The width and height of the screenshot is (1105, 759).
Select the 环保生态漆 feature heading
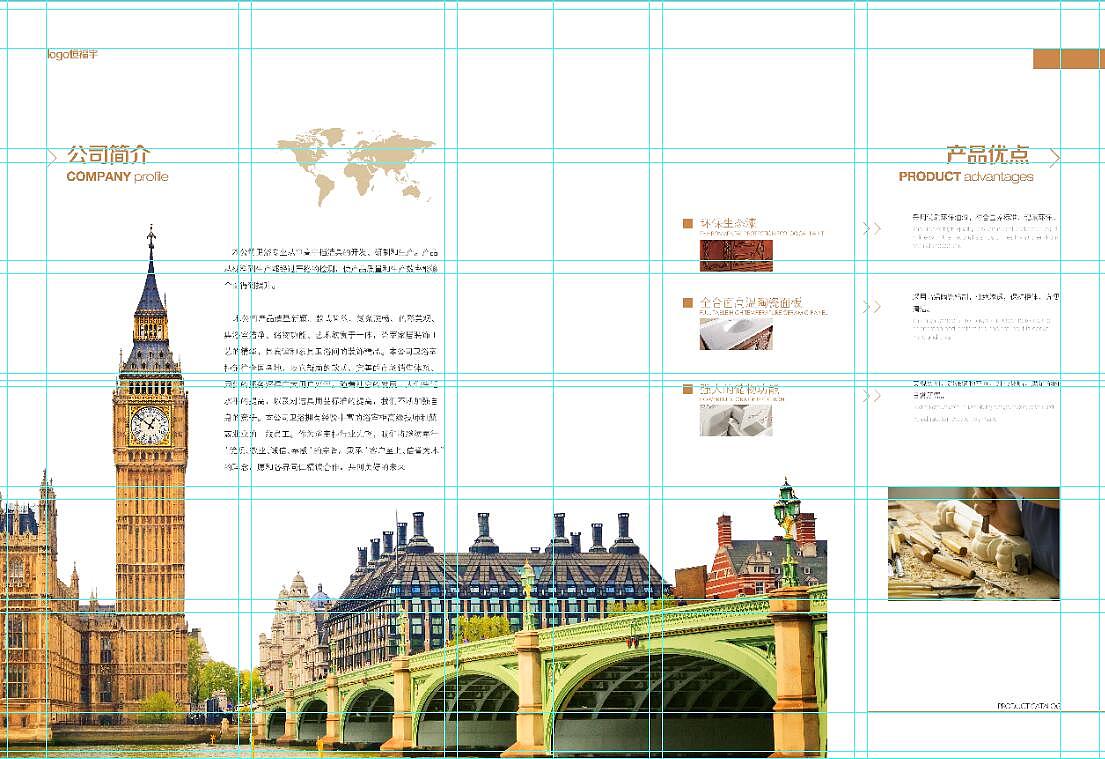coord(729,223)
